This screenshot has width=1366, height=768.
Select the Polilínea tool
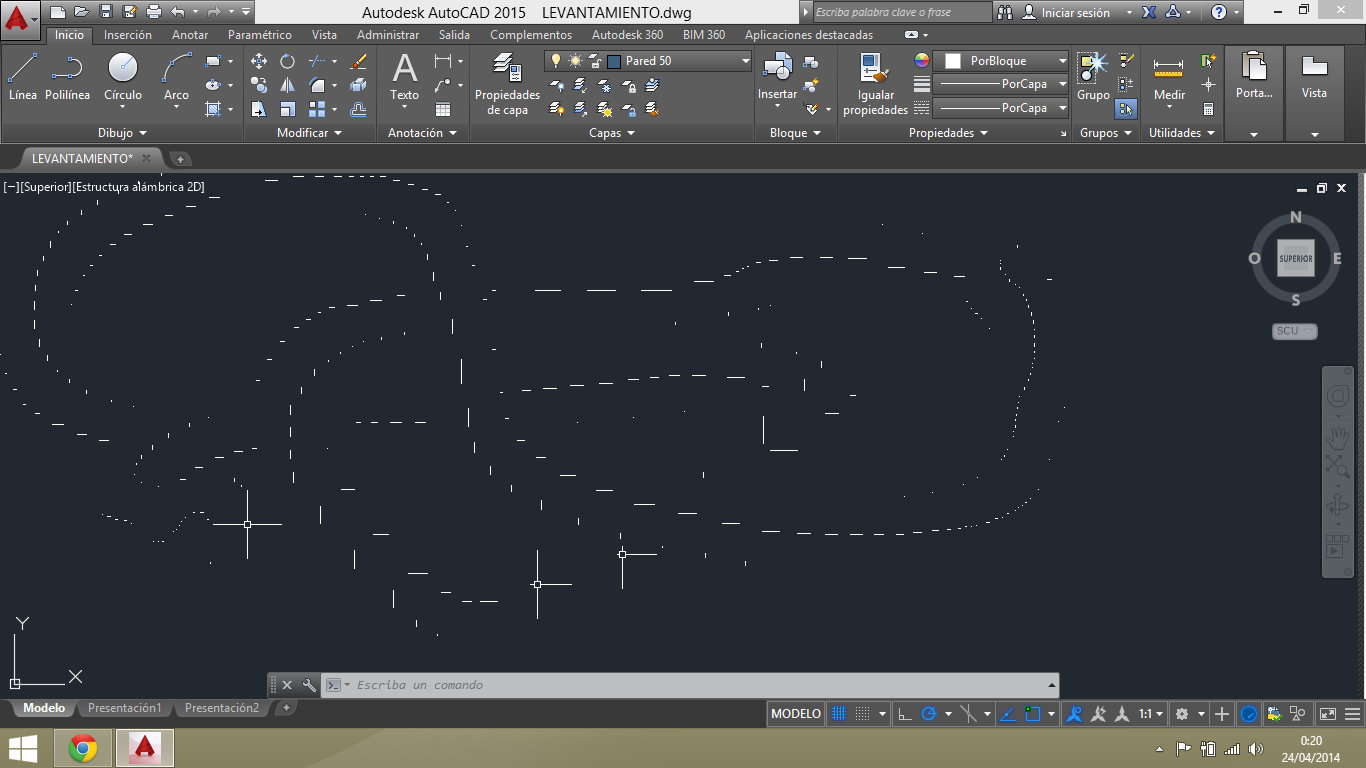[x=67, y=77]
